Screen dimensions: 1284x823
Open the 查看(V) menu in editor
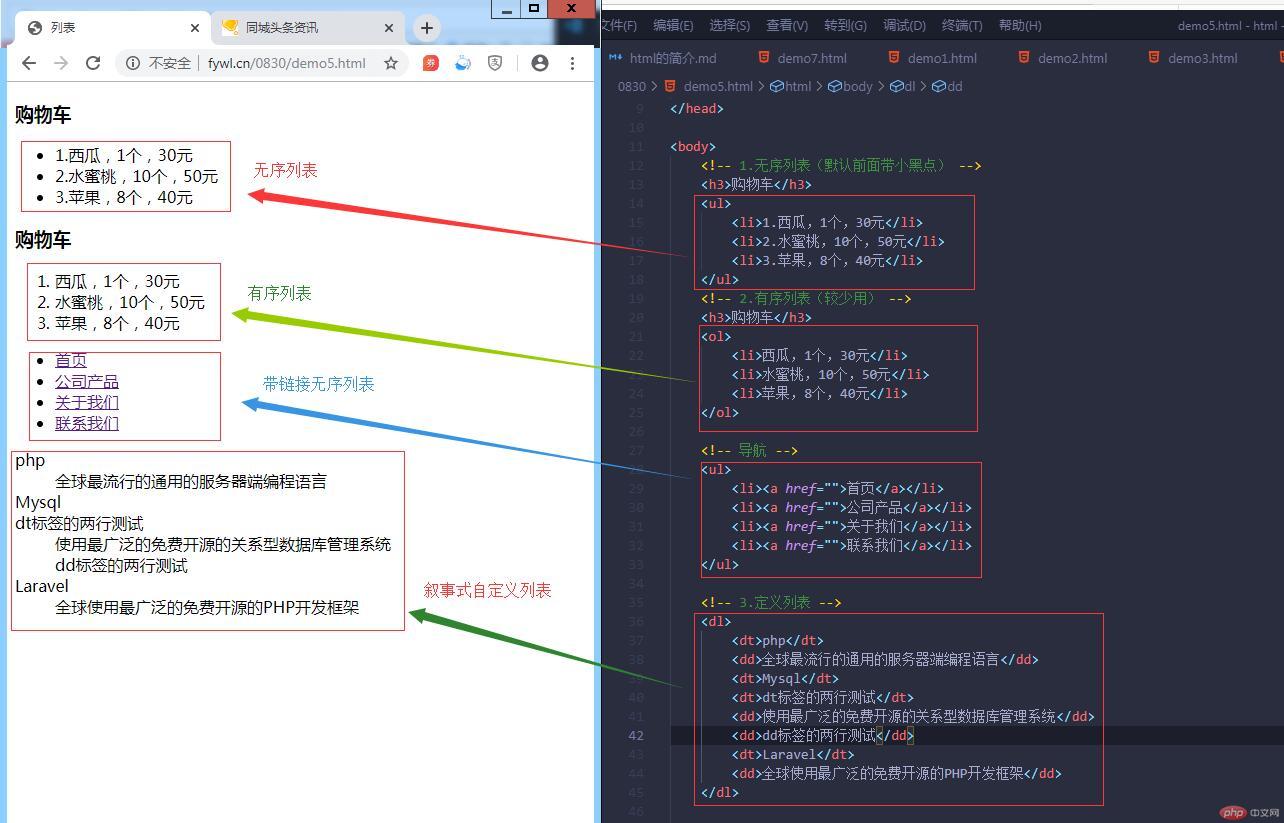click(787, 25)
